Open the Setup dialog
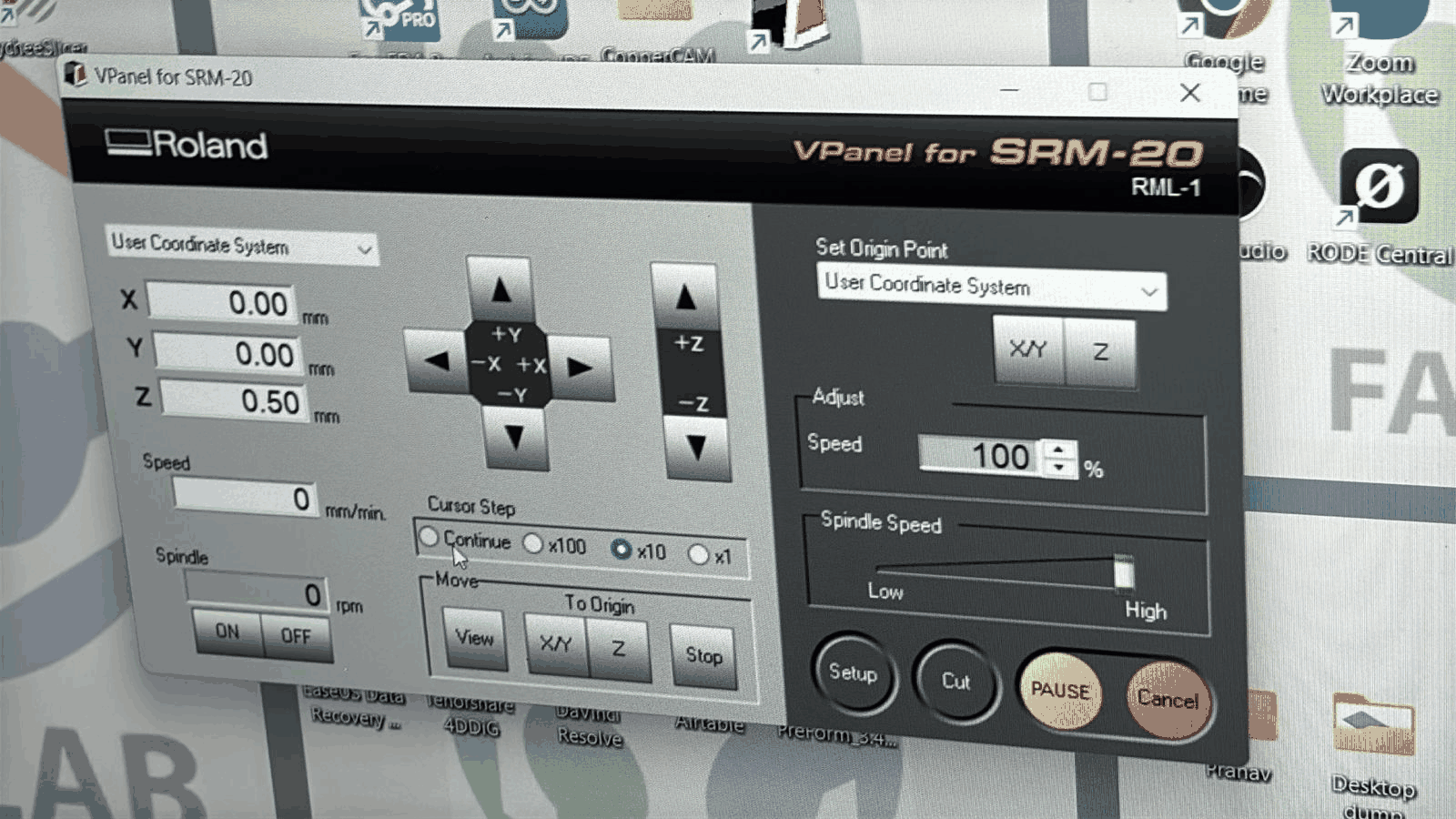Screen dimensions: 1456x819 [853, 673]
